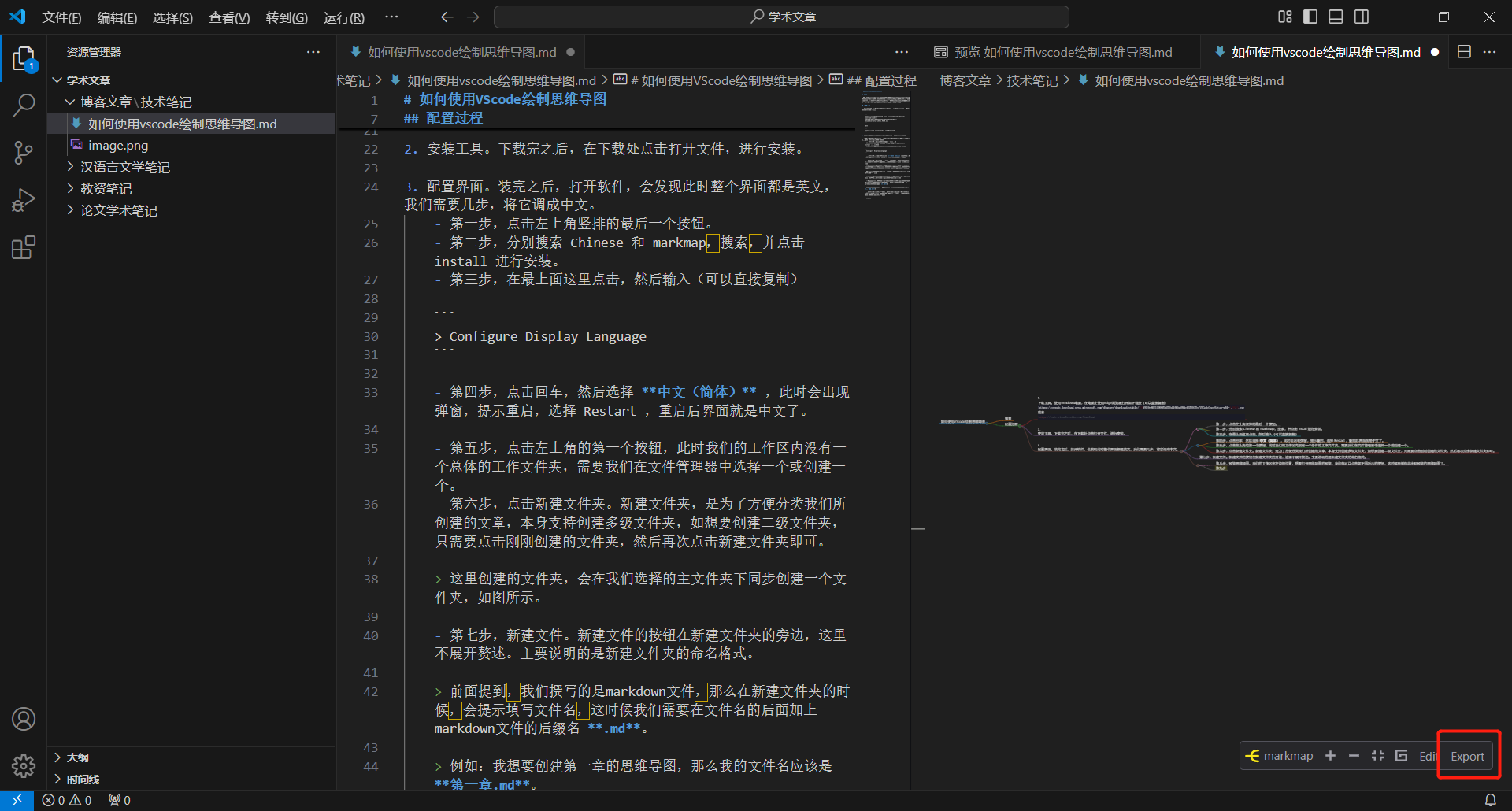
Task: Open Explorer views and more actions menu
Action: click(313, 52)
